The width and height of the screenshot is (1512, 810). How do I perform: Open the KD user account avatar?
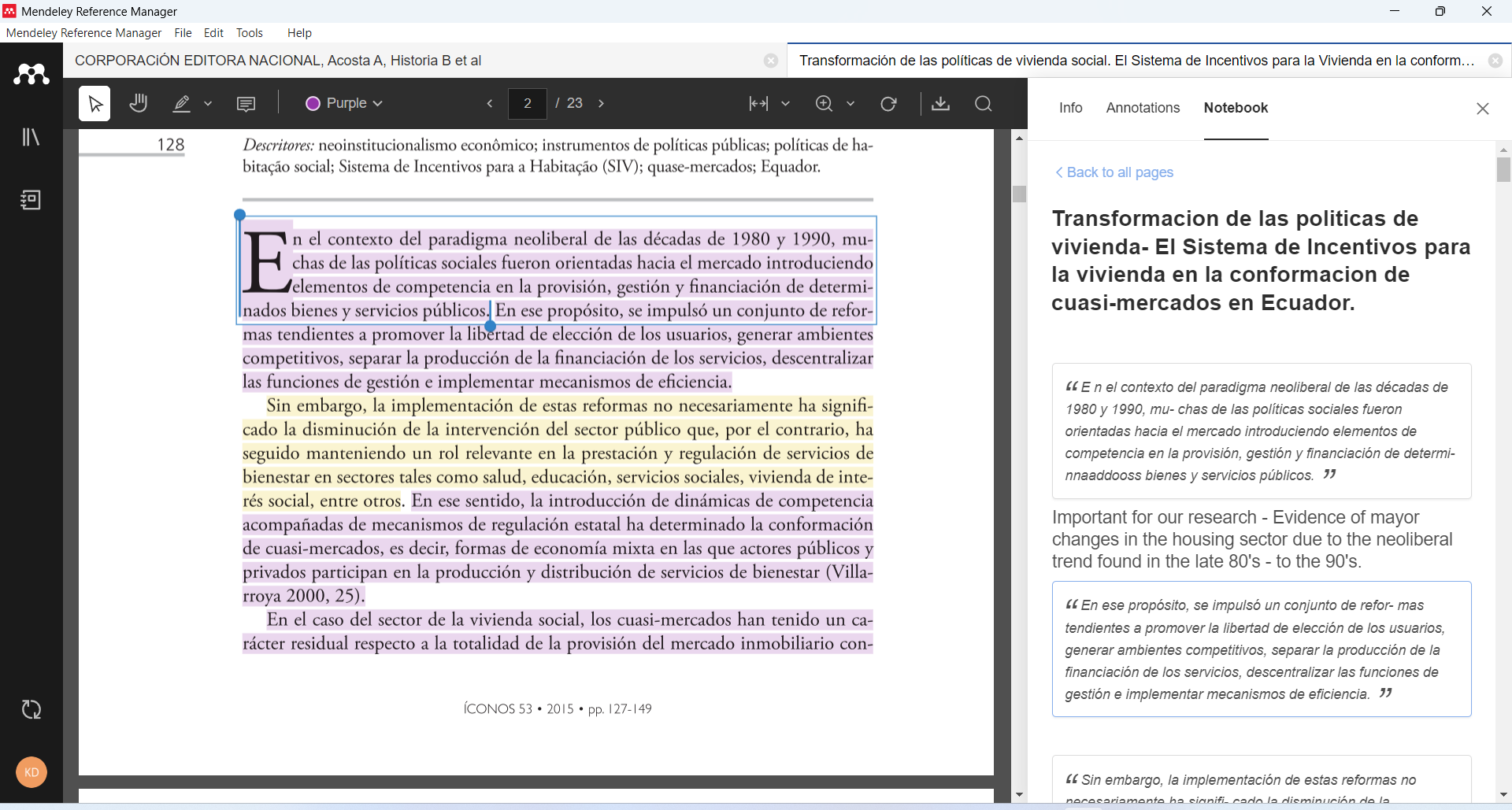(31, 772)
